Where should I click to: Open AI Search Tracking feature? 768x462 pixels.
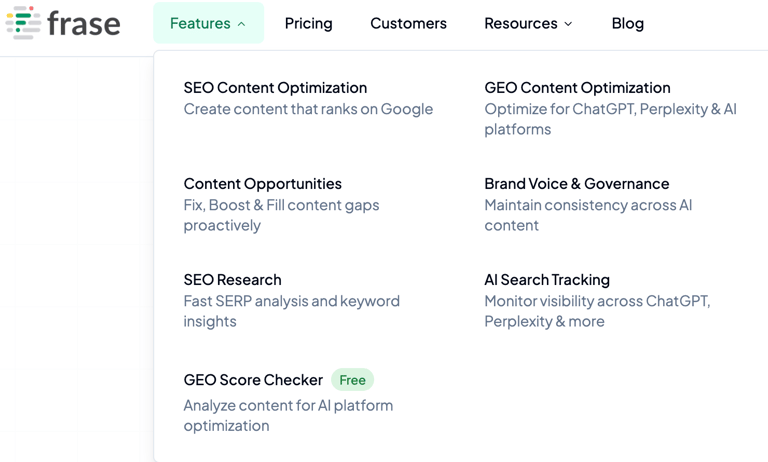546,280
